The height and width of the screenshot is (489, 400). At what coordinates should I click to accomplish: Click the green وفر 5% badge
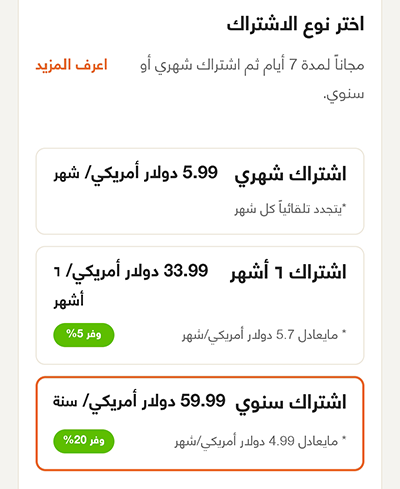(x=84, y=335)
